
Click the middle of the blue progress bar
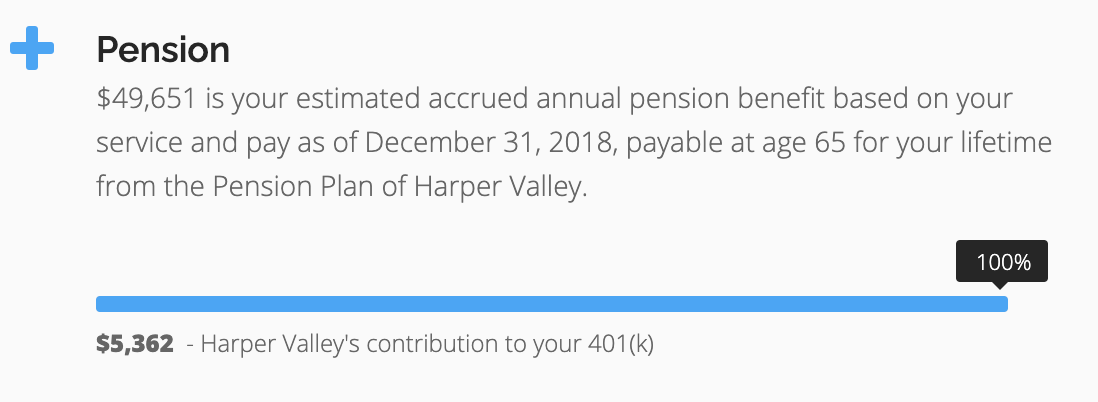(x=551, y=304)
